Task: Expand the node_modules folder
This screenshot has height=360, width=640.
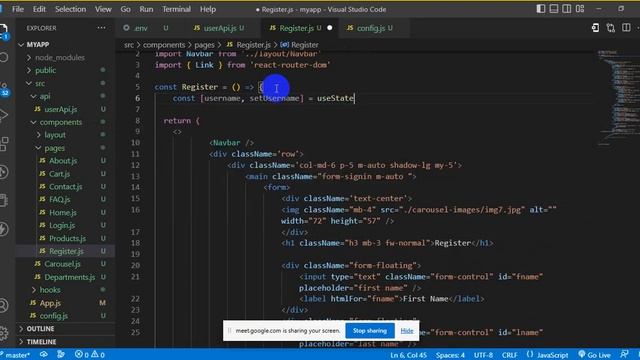Action: pyautogui.click(x=60, y=58)
